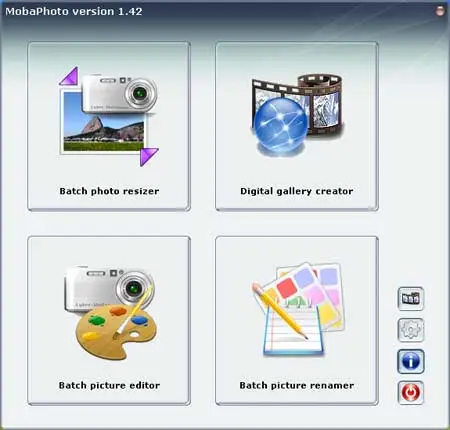Click the MobaPhoto version 1.42 title text
The height and width of the screenshot is (430, 450).
74,11
